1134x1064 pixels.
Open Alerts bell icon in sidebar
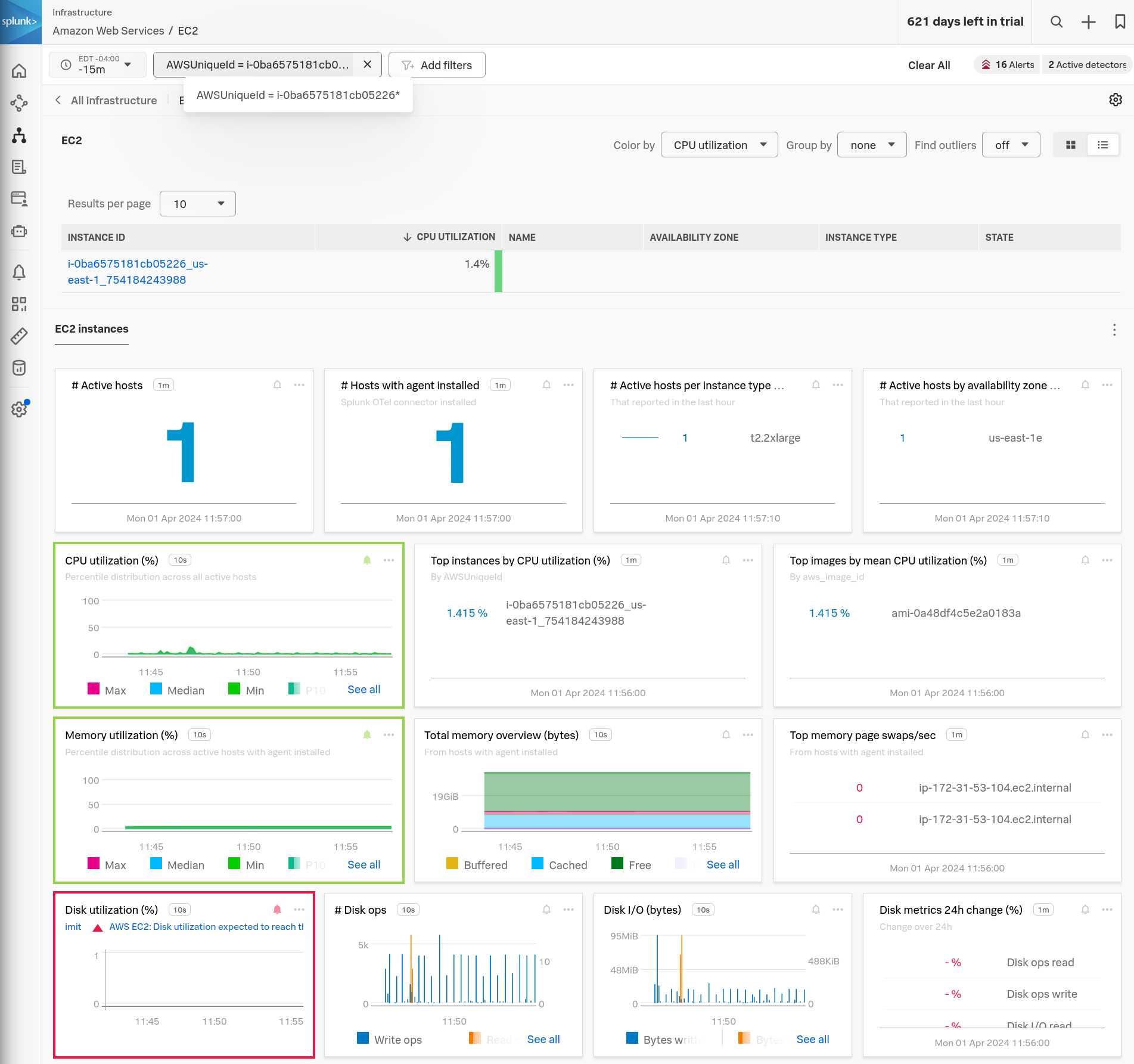point(19,272)
